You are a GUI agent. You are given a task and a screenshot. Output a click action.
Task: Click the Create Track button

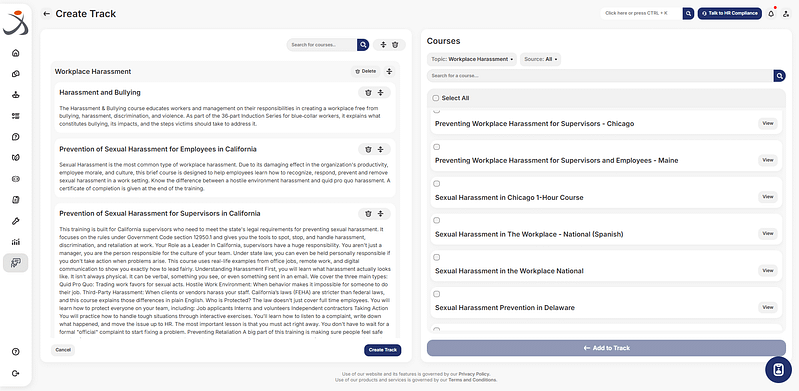pyautogui.click(x=383, y=350)
